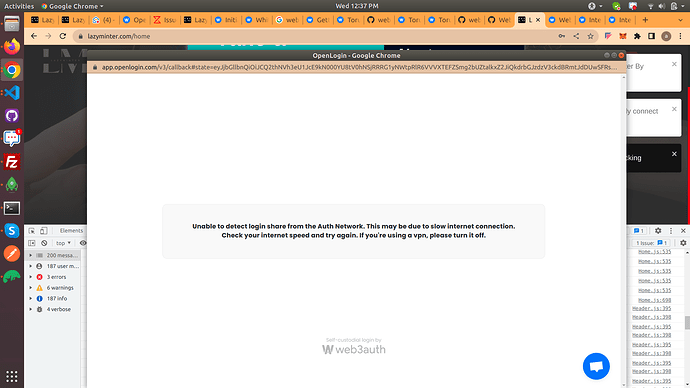Screen dimensions: 690x388
Task: Click the web3auth logo in OpenLogin window
Action: pos(354,349)
